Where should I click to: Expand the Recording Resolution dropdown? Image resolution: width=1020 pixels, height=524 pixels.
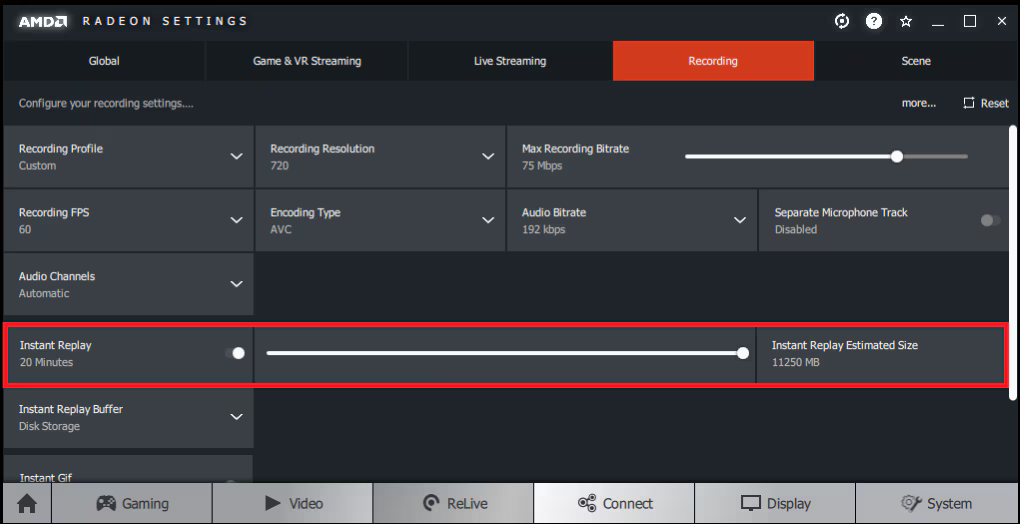click(x=488, y=157)
